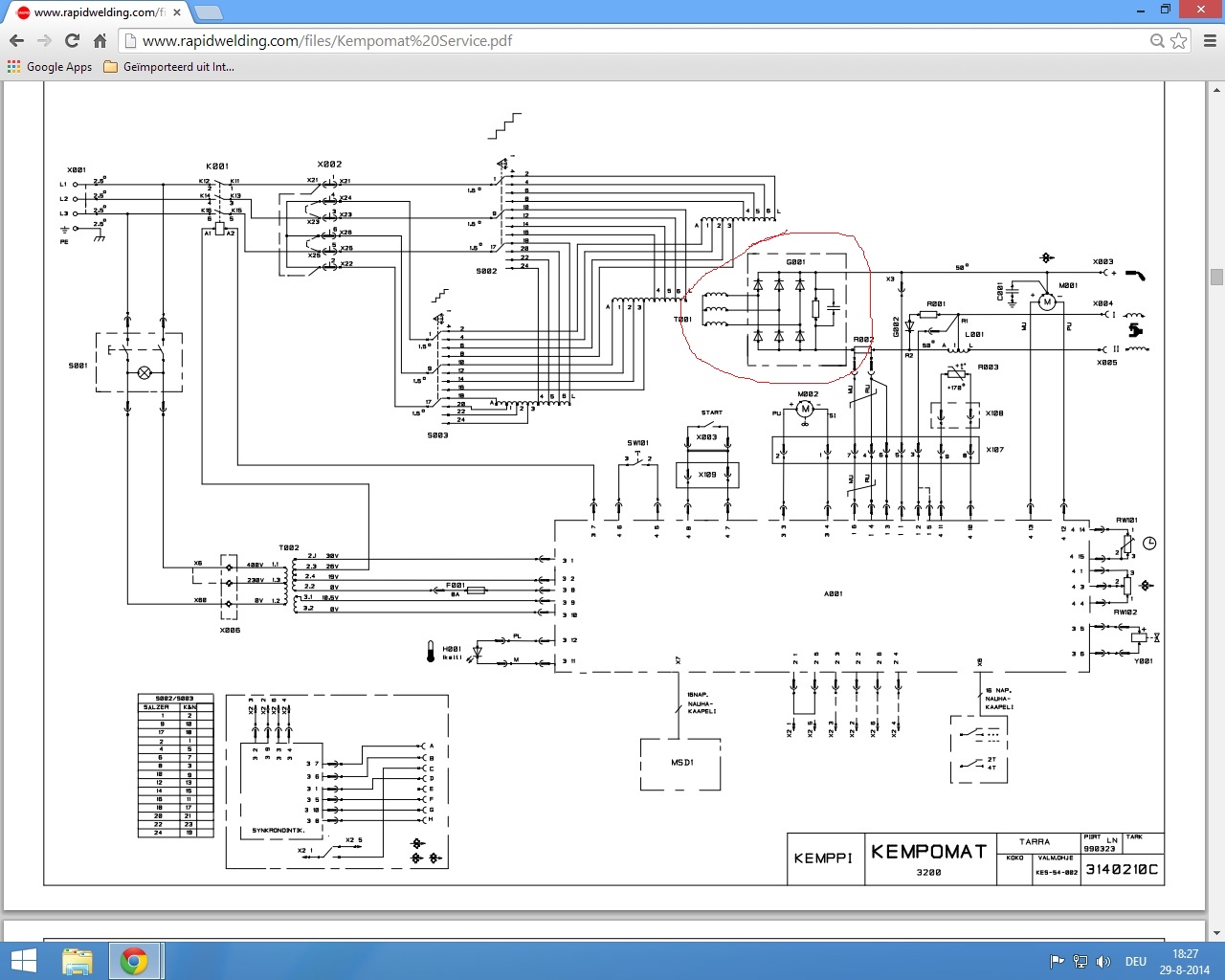Click the S002 switch label
This screenshot has height=980, width=1225.
[x=486, y=271]
